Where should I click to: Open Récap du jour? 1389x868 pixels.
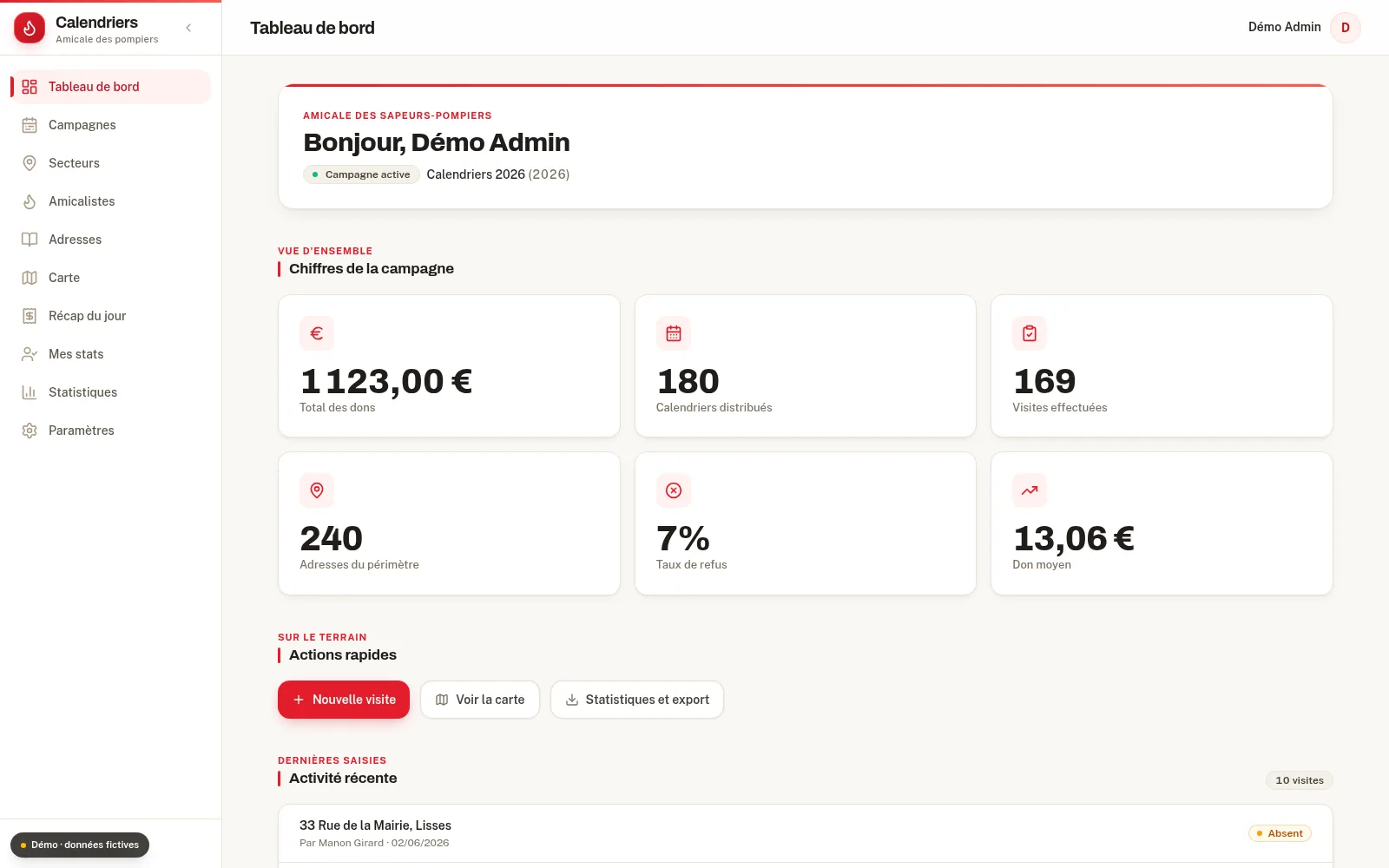pyautogui.click(x=111, y=316)
